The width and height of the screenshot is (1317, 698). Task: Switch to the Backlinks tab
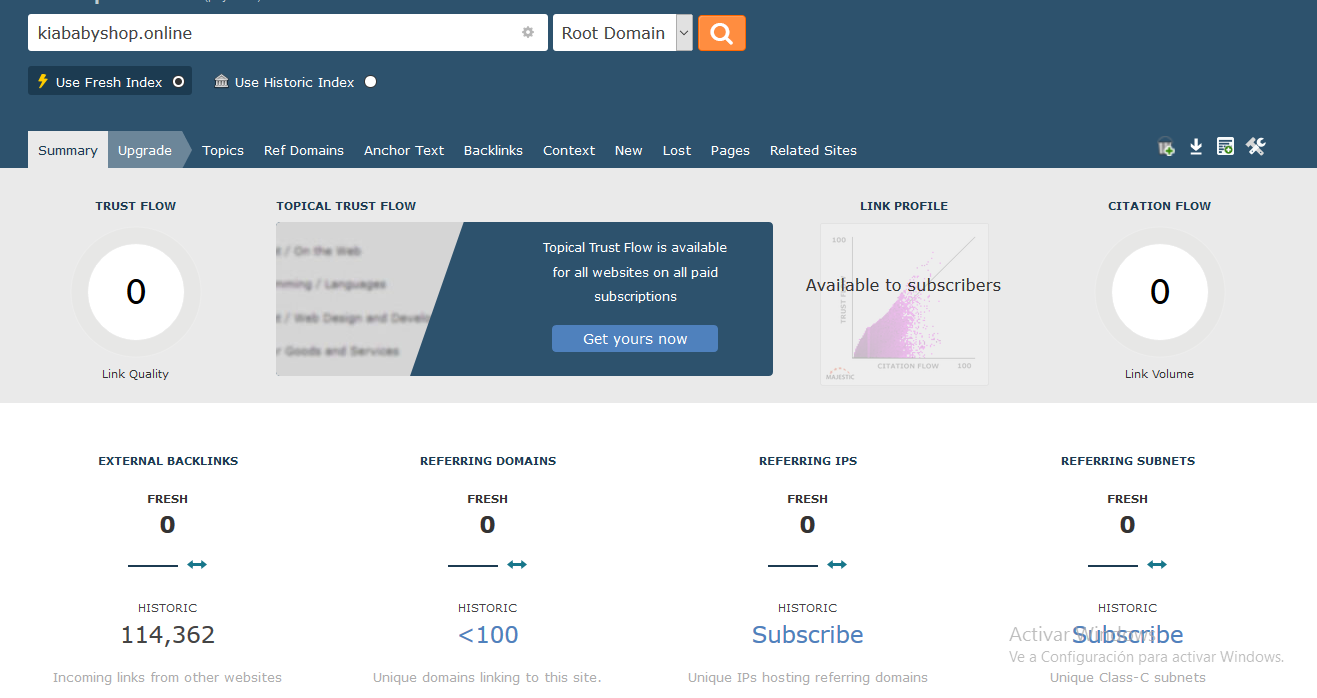click(493, 150)
